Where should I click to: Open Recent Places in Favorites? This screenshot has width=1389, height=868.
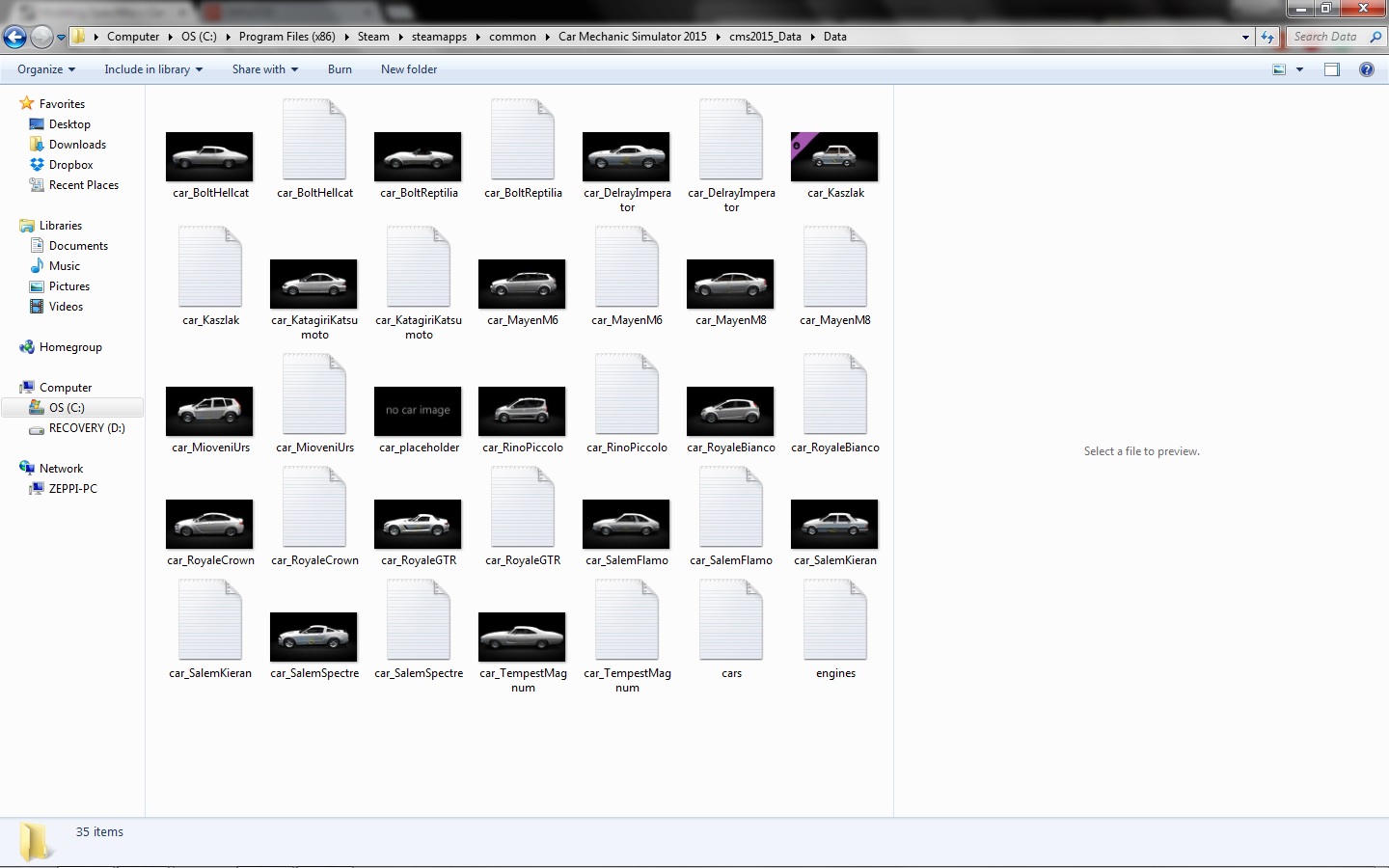pyautogui.click(x=83, y=185)
